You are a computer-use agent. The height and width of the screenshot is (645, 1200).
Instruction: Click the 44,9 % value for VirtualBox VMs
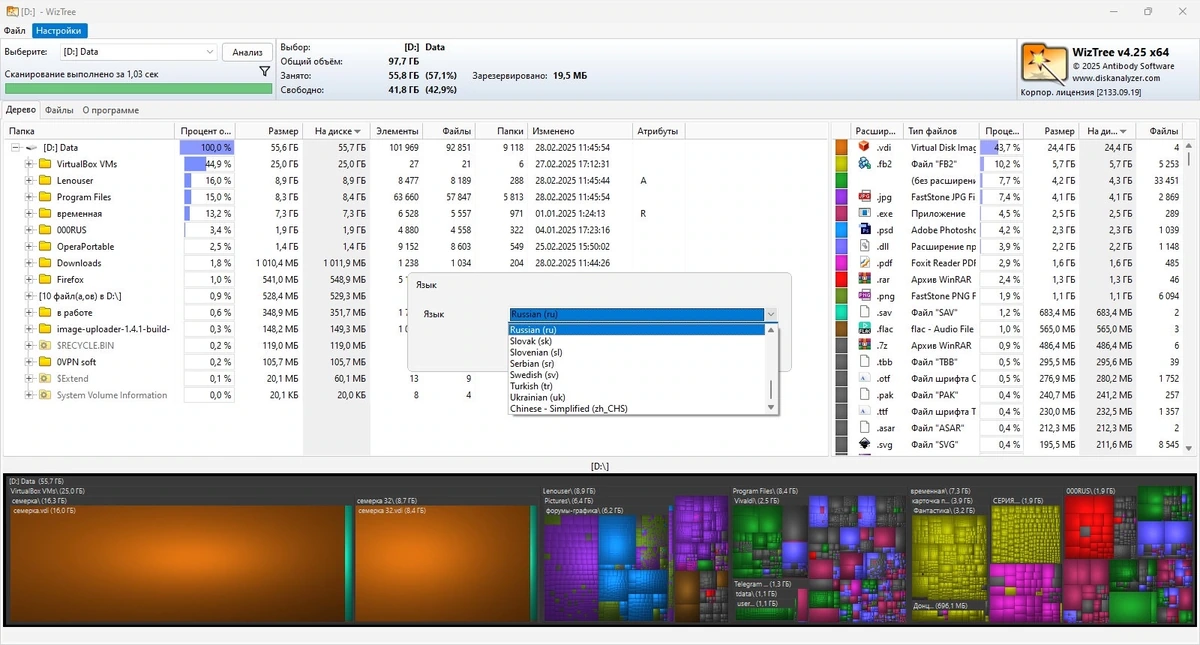click(x=219, y=164)
